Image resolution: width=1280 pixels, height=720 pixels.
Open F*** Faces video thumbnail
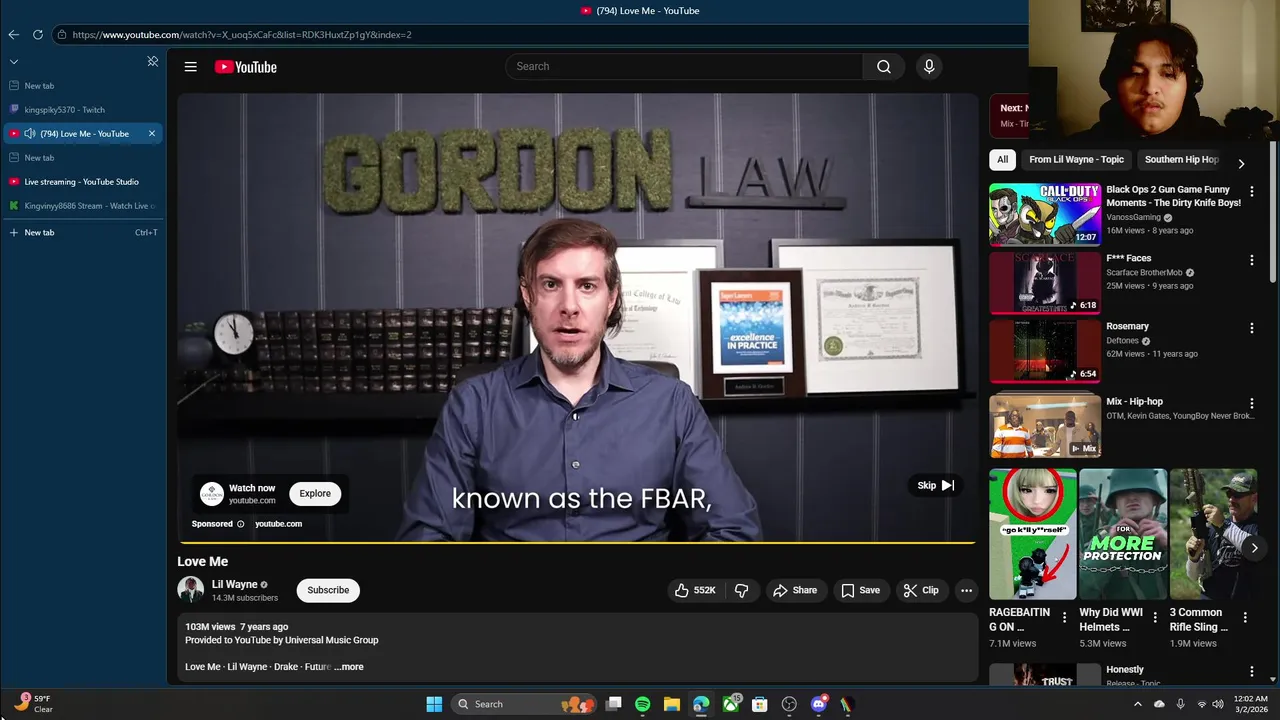pos(1045,283)
